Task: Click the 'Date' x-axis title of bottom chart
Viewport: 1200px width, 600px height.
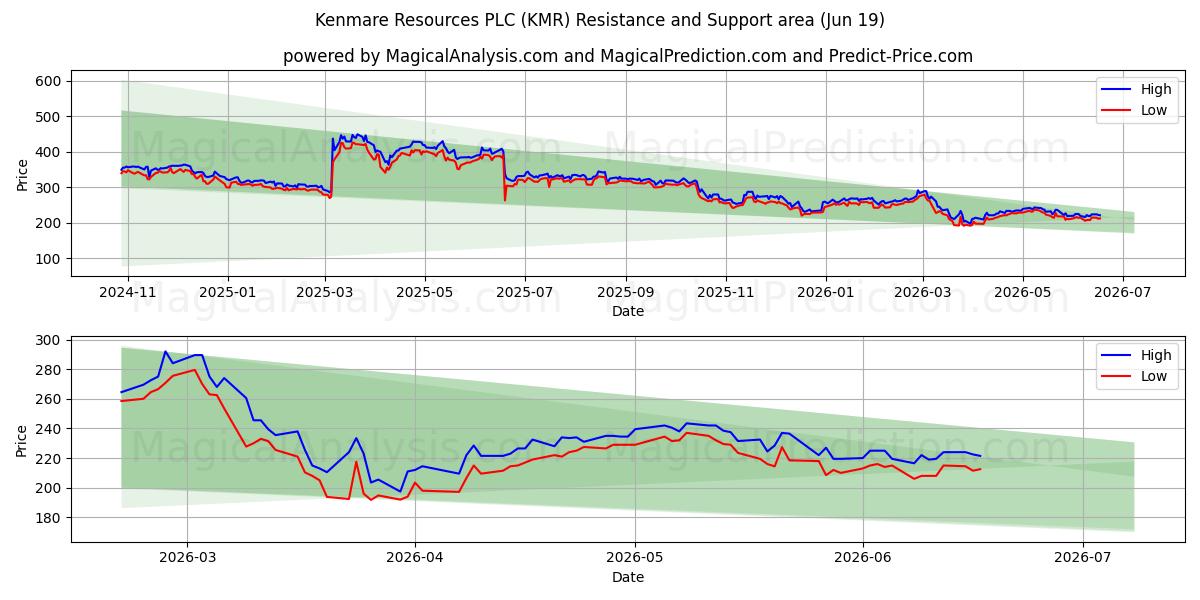Action: pyautogui.click(x=627, y=578)
